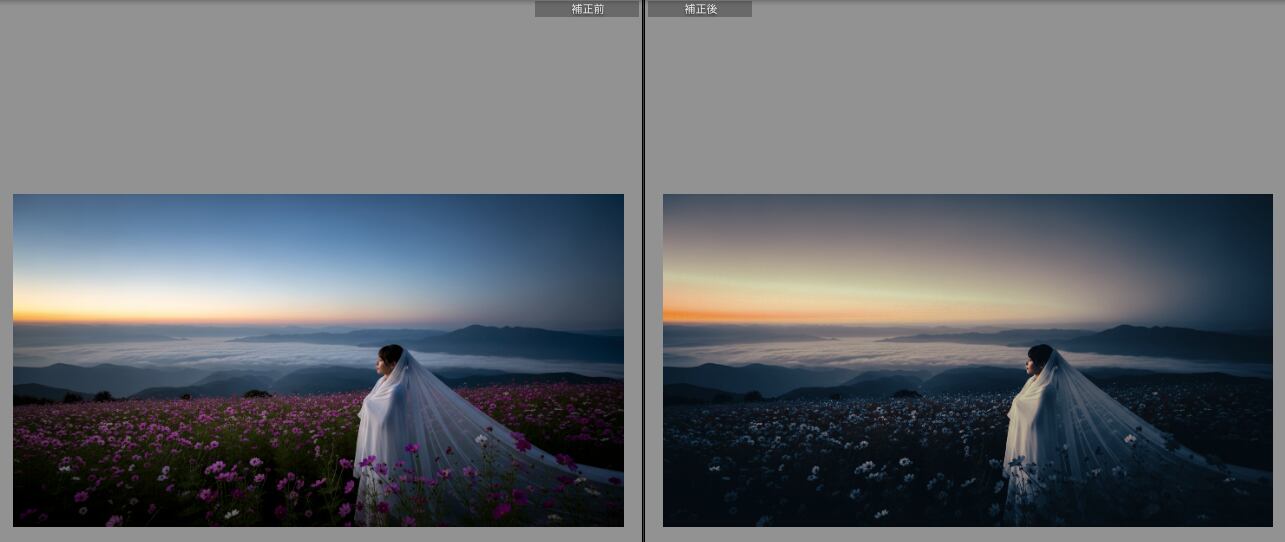Screen dimensions: 1285x542
Task: Select the woman's face in the before photo
Action: 384,362
